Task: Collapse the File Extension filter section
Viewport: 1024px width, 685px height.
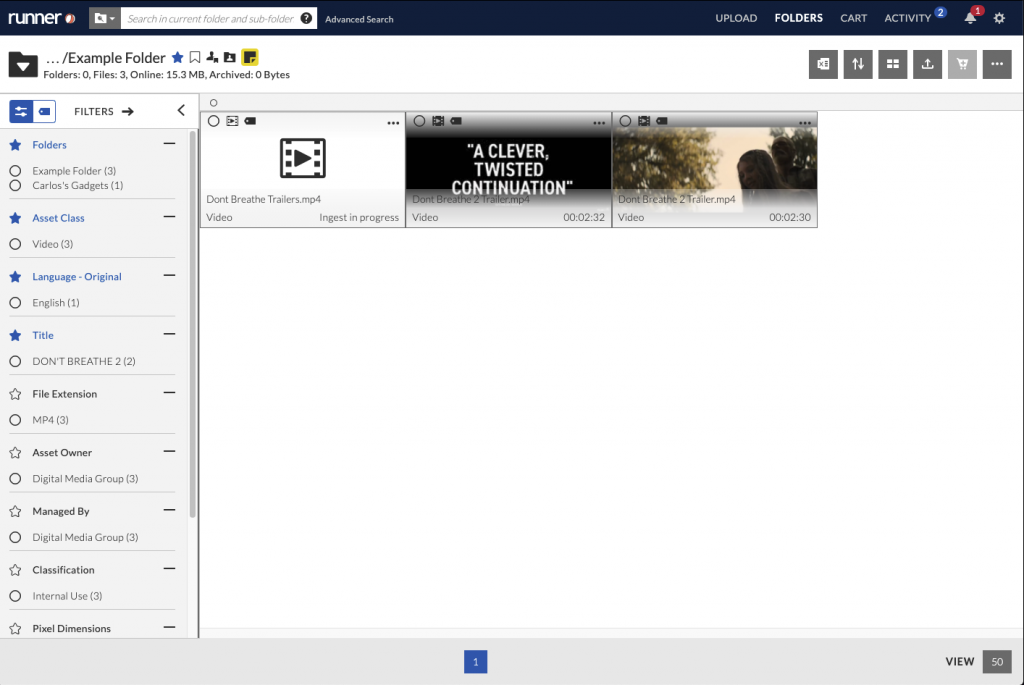Action: 169,392
